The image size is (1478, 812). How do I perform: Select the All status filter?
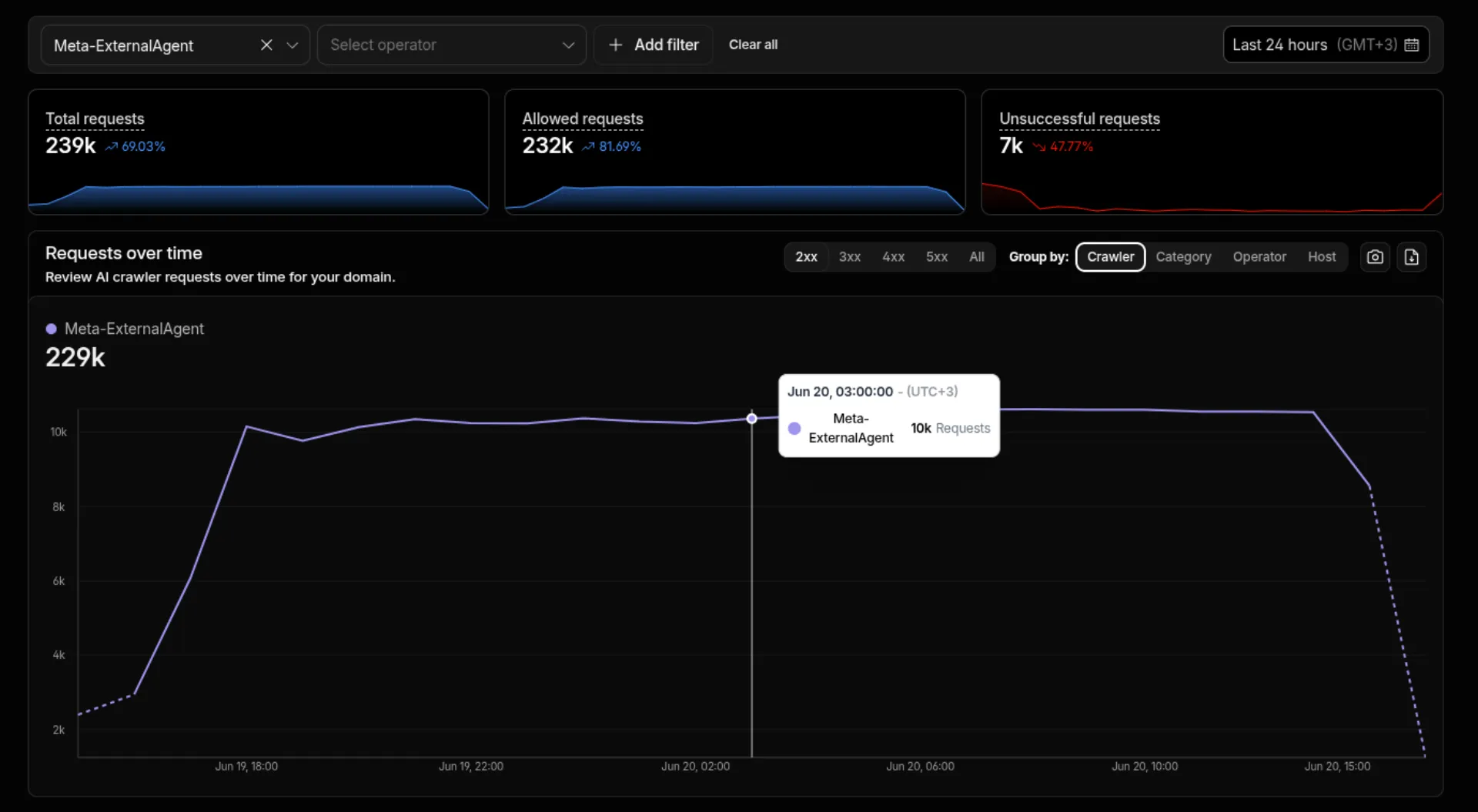tap(977, 257)
